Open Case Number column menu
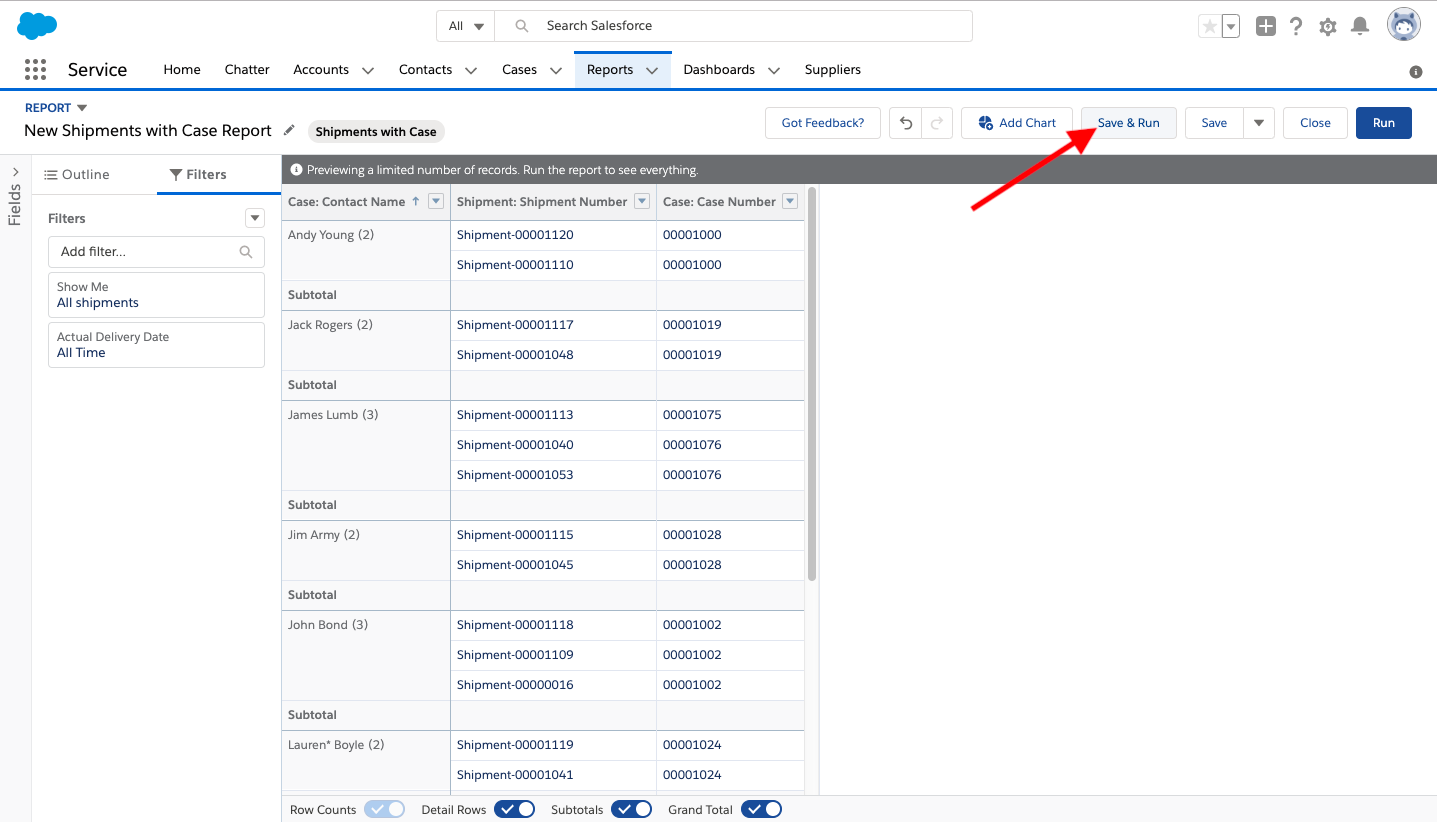 pos(790,201)
